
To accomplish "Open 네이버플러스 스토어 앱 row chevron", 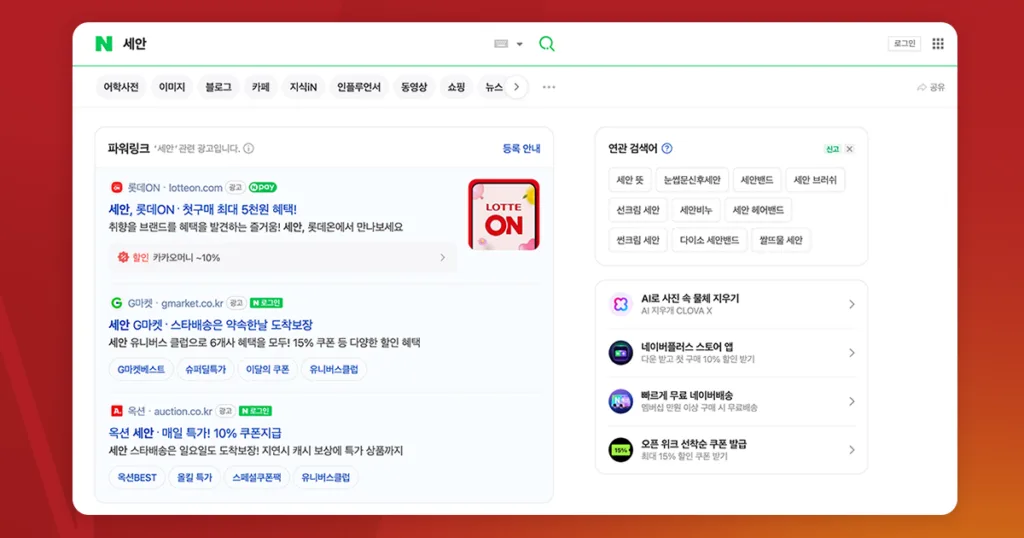I will (852, 353).
